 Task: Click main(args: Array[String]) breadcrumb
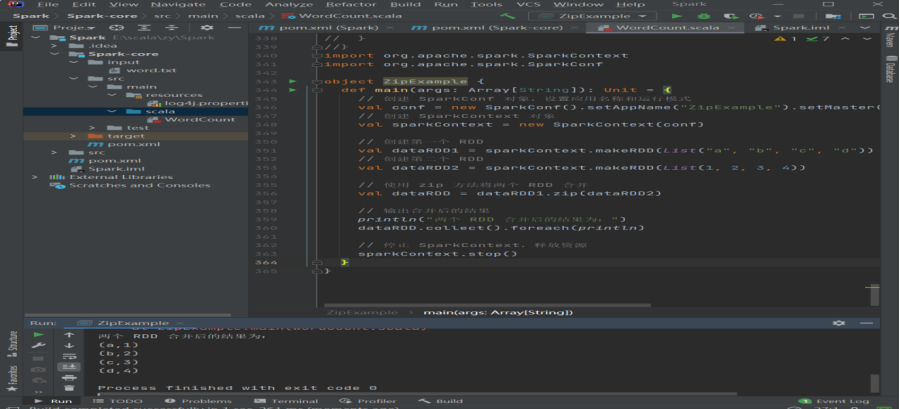(x=498, y=312)
